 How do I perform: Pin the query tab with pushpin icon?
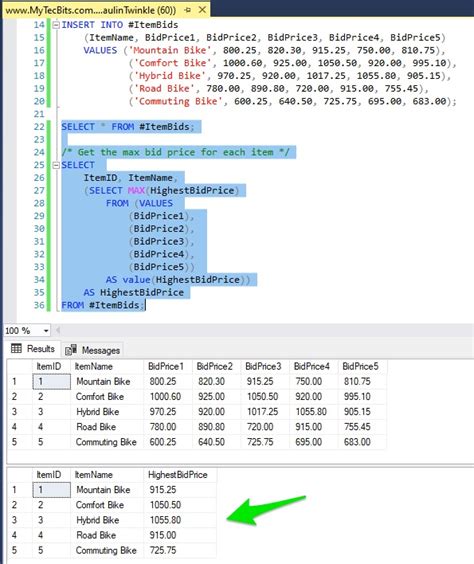(187, 10)
